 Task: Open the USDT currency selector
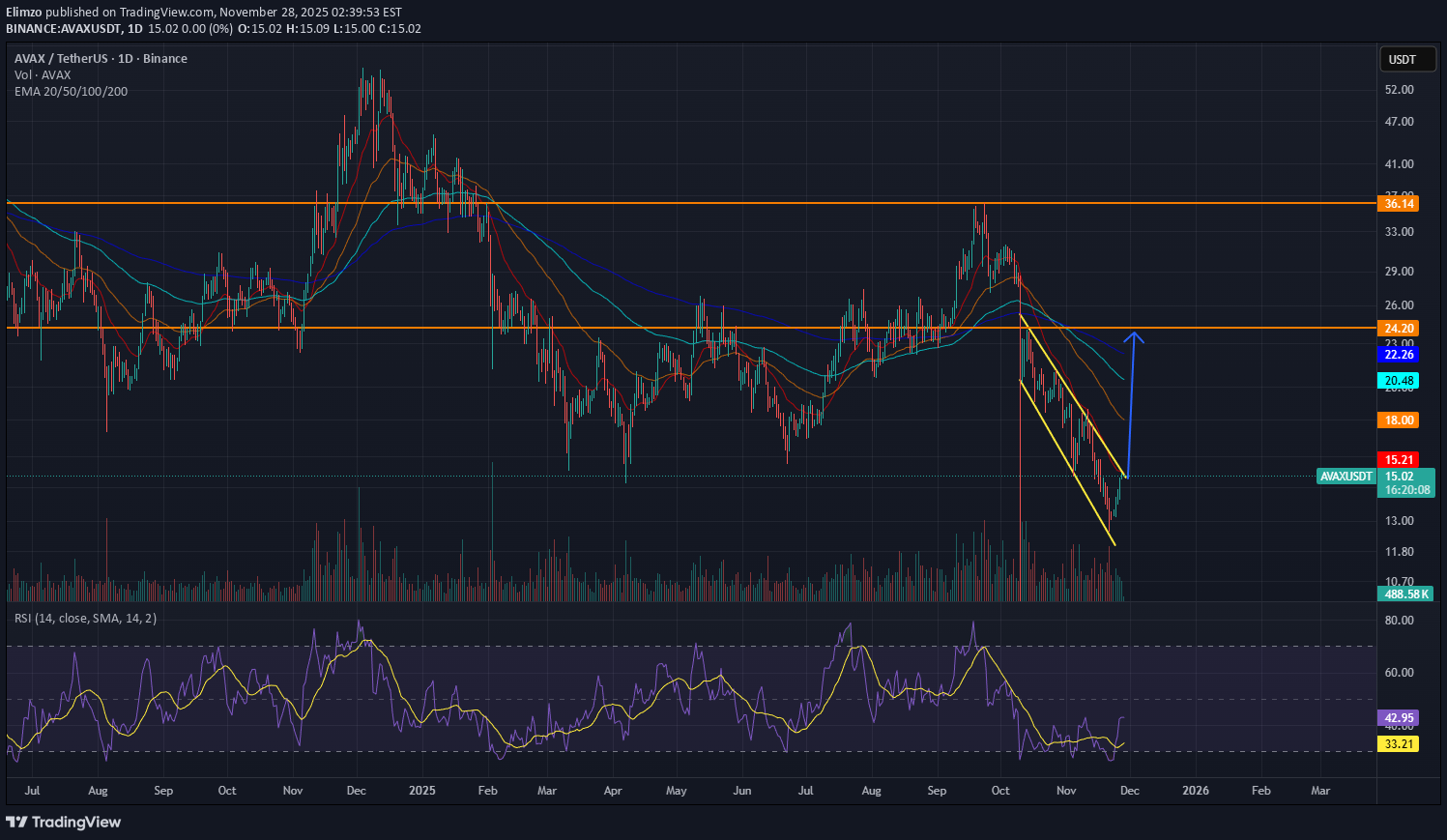(1402, 60)
